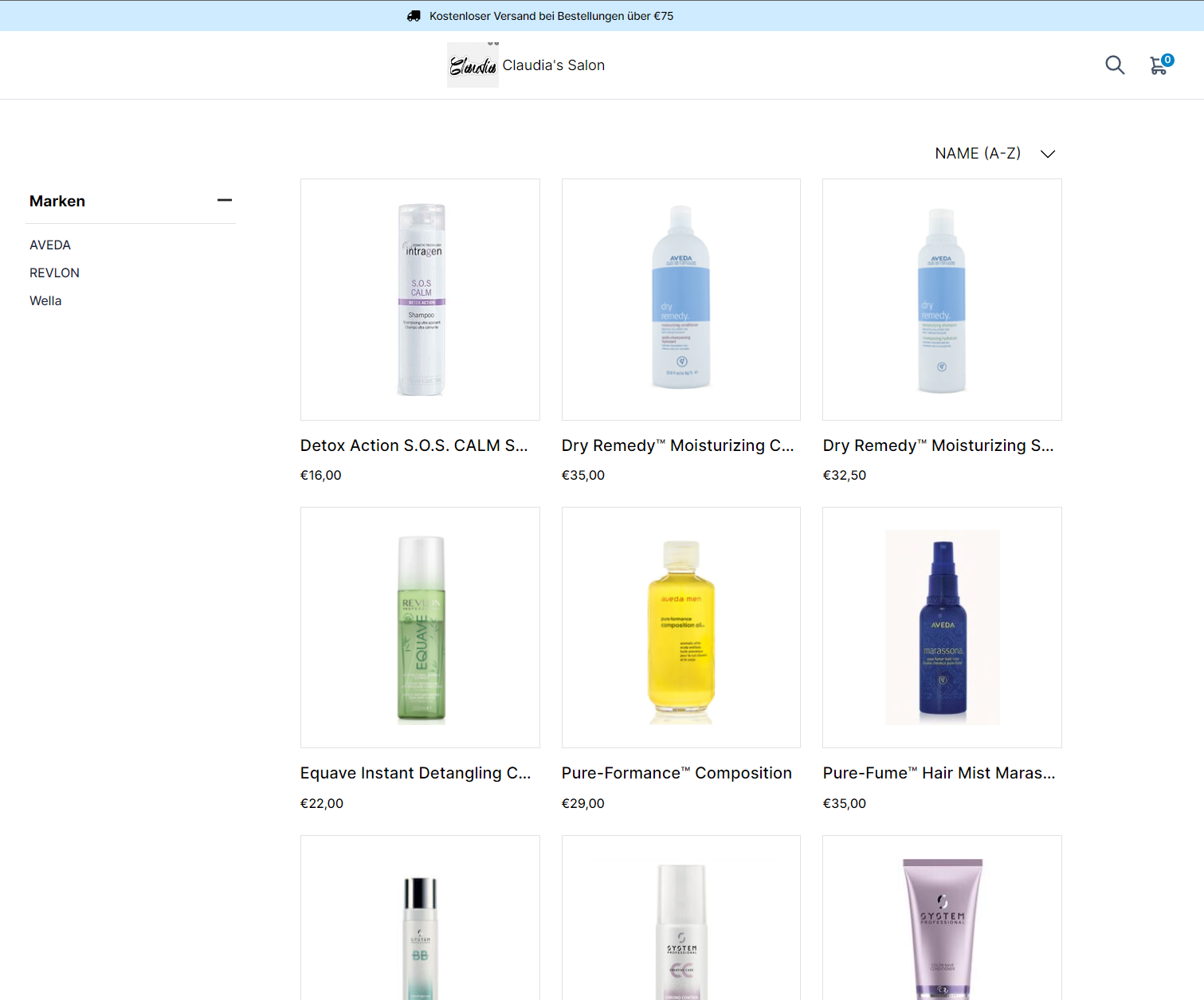View the yellow Aveda Men oil image
The image size is (1204, 1000).
click(681, 627)
